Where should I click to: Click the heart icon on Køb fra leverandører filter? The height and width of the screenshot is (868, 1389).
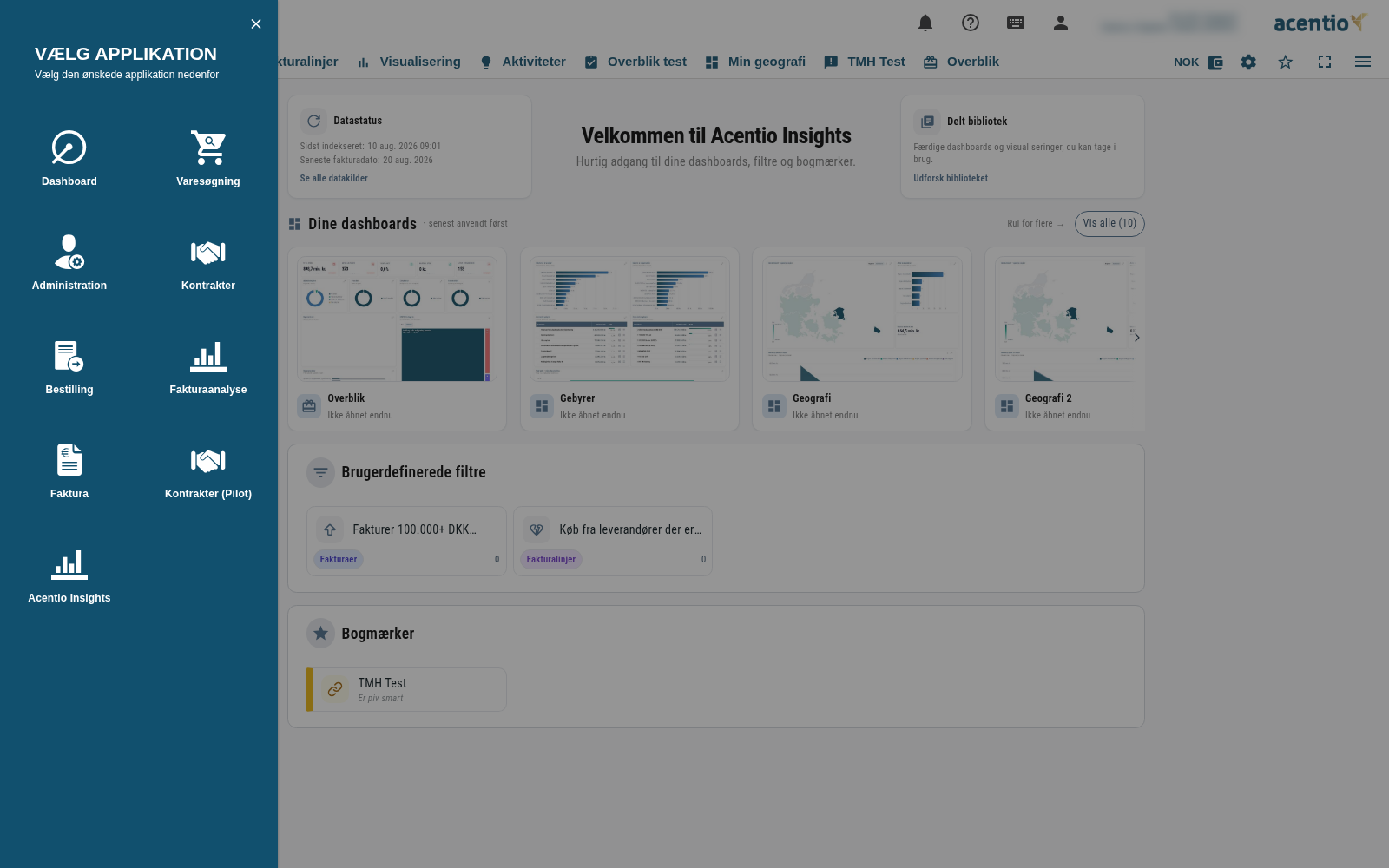click(x=537, y=529)
